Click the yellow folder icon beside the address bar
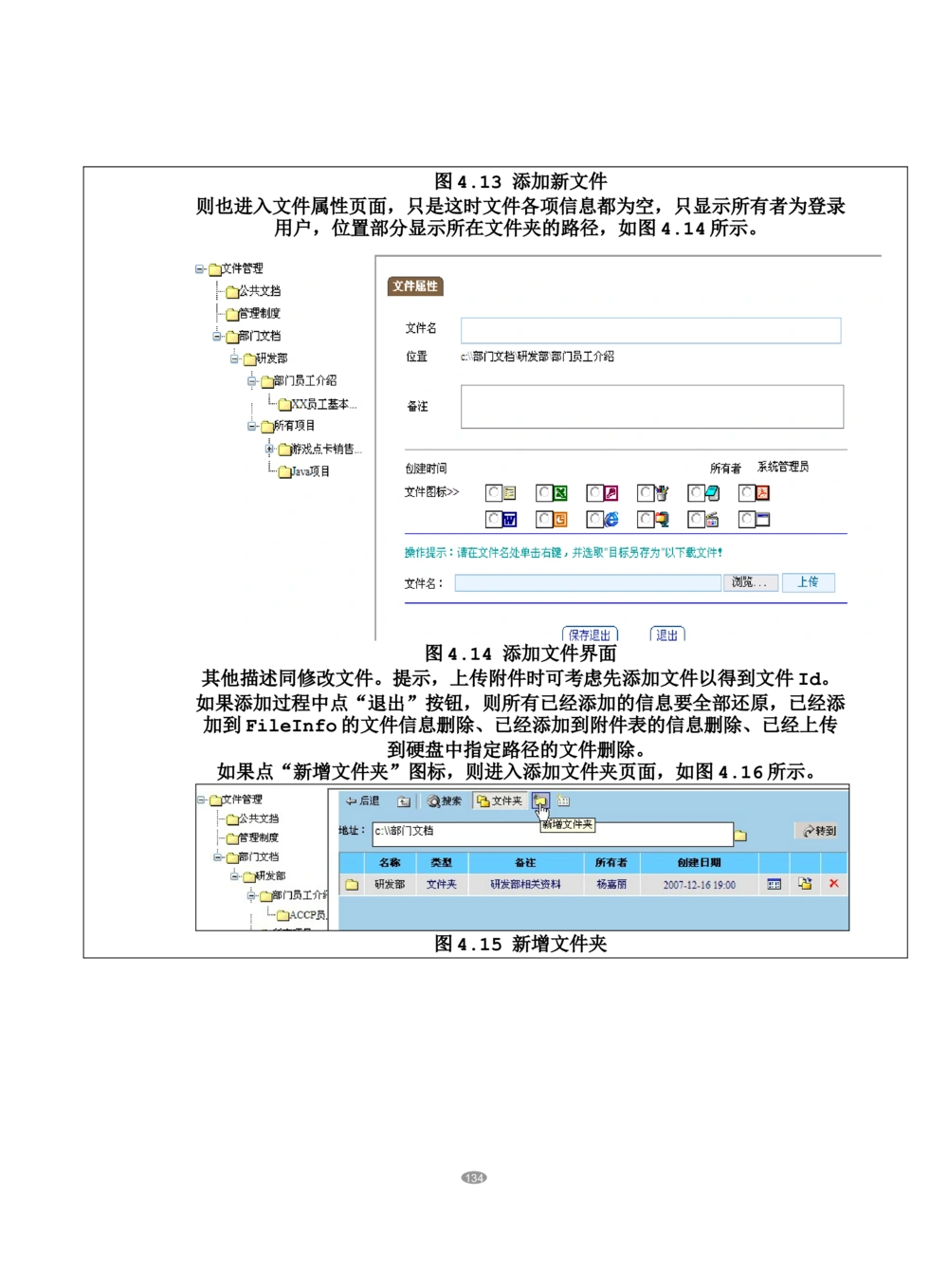The height and width of the screenshot is (1288, 948). [742, 834]
